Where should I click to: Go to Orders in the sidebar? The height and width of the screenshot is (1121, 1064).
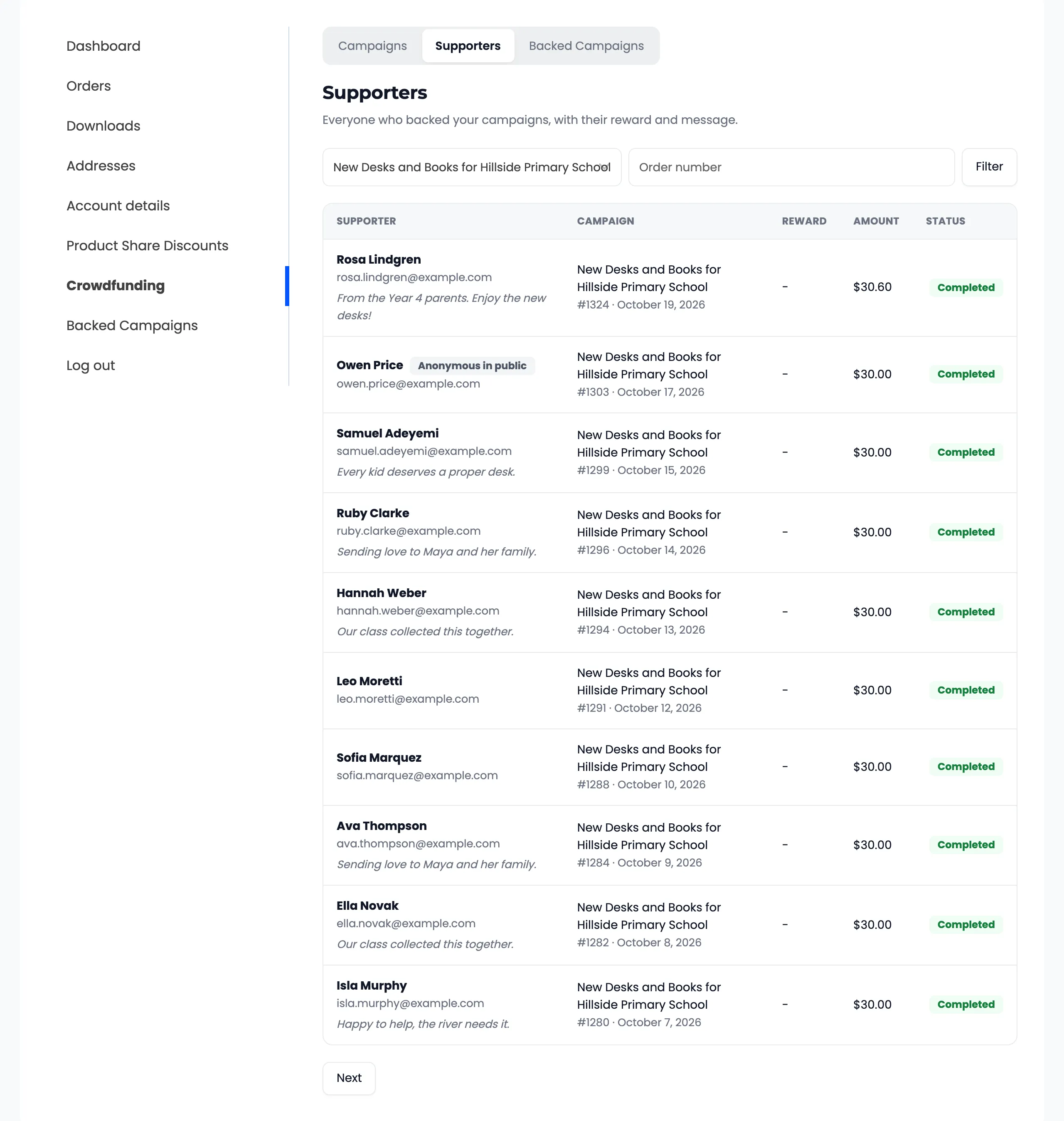tap(89, 86)
